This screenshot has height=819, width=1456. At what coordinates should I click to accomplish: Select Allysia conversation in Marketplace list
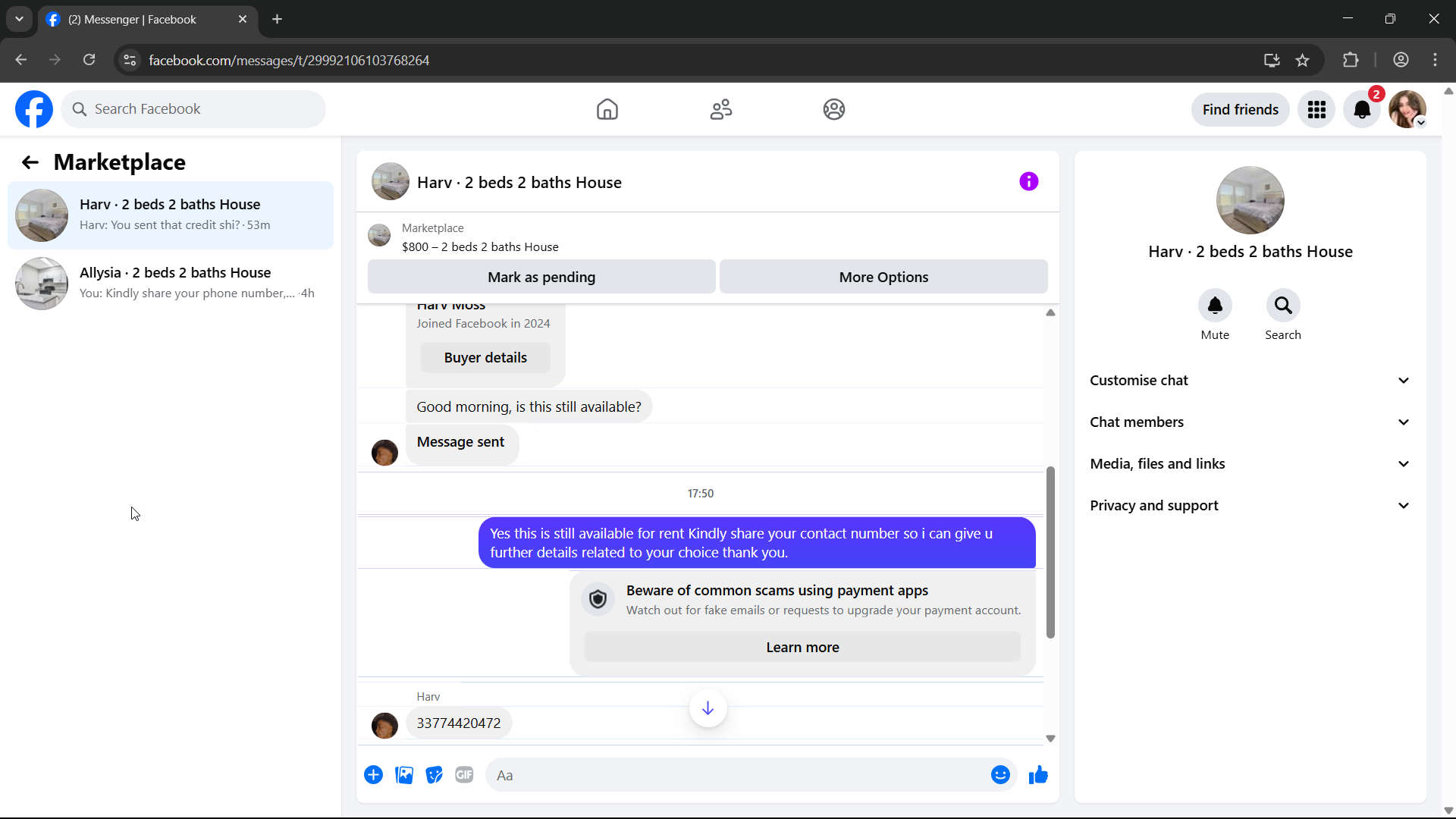[171, 284]
